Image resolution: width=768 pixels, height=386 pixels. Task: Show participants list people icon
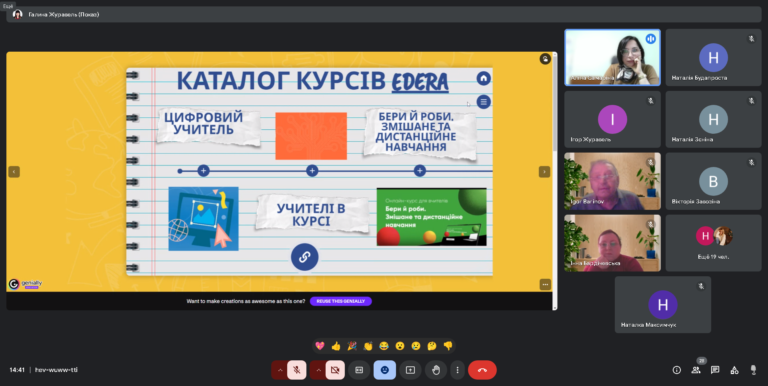tap(696, 370)
